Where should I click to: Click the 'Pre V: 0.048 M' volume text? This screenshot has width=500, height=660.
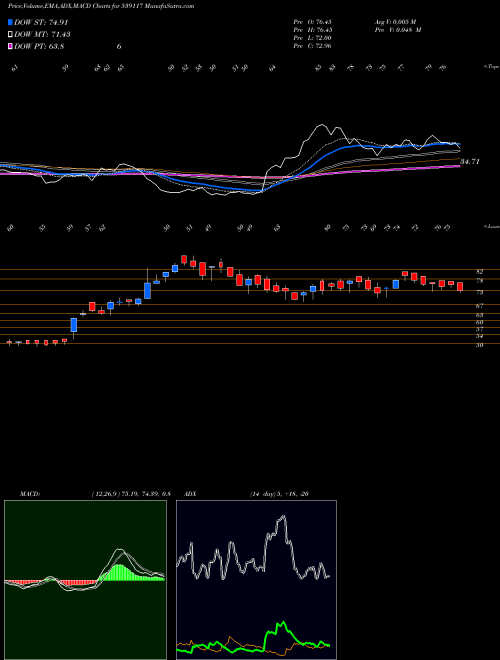click(x=400, y=30)
